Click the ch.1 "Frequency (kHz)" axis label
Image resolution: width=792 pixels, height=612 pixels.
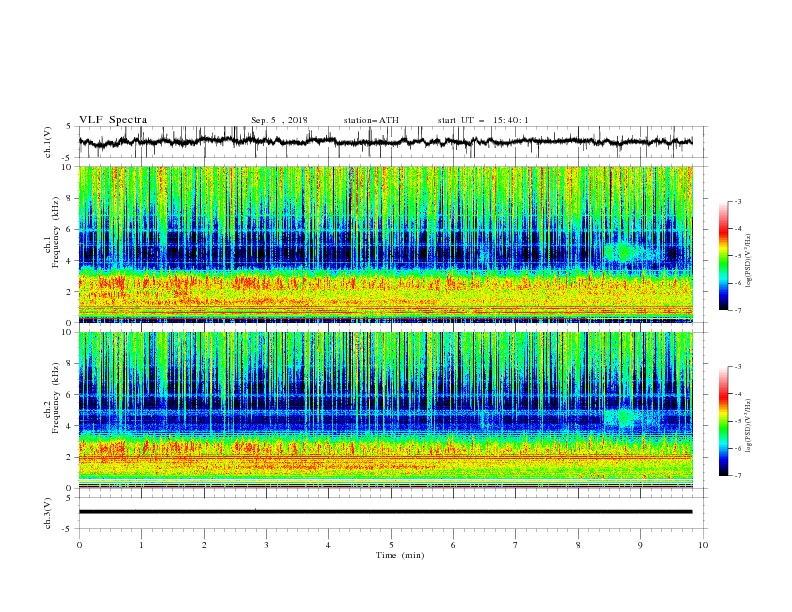tap(56, 232)
